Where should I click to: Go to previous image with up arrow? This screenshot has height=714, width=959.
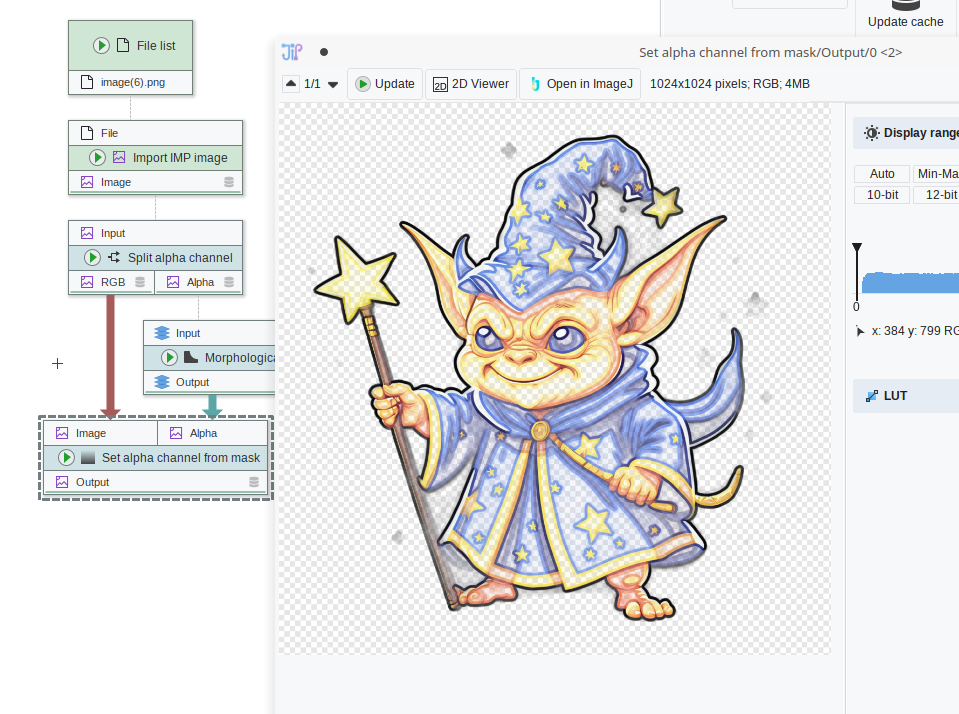click(290, 84)
